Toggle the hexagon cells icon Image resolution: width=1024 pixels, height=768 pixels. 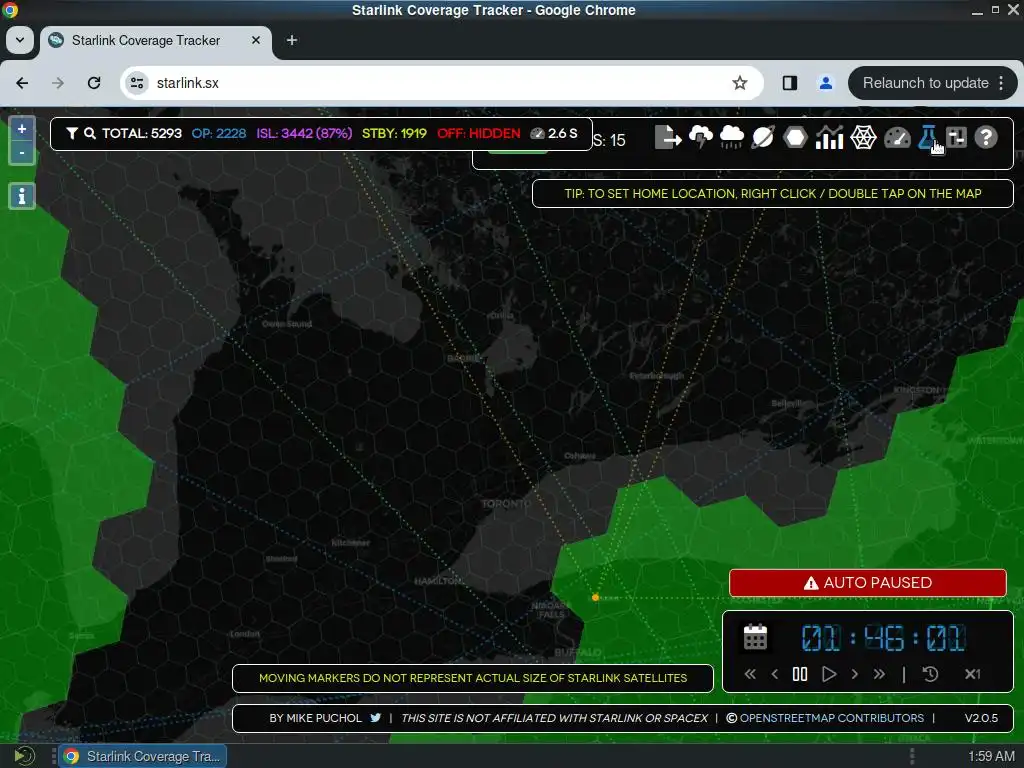[795, 137]
